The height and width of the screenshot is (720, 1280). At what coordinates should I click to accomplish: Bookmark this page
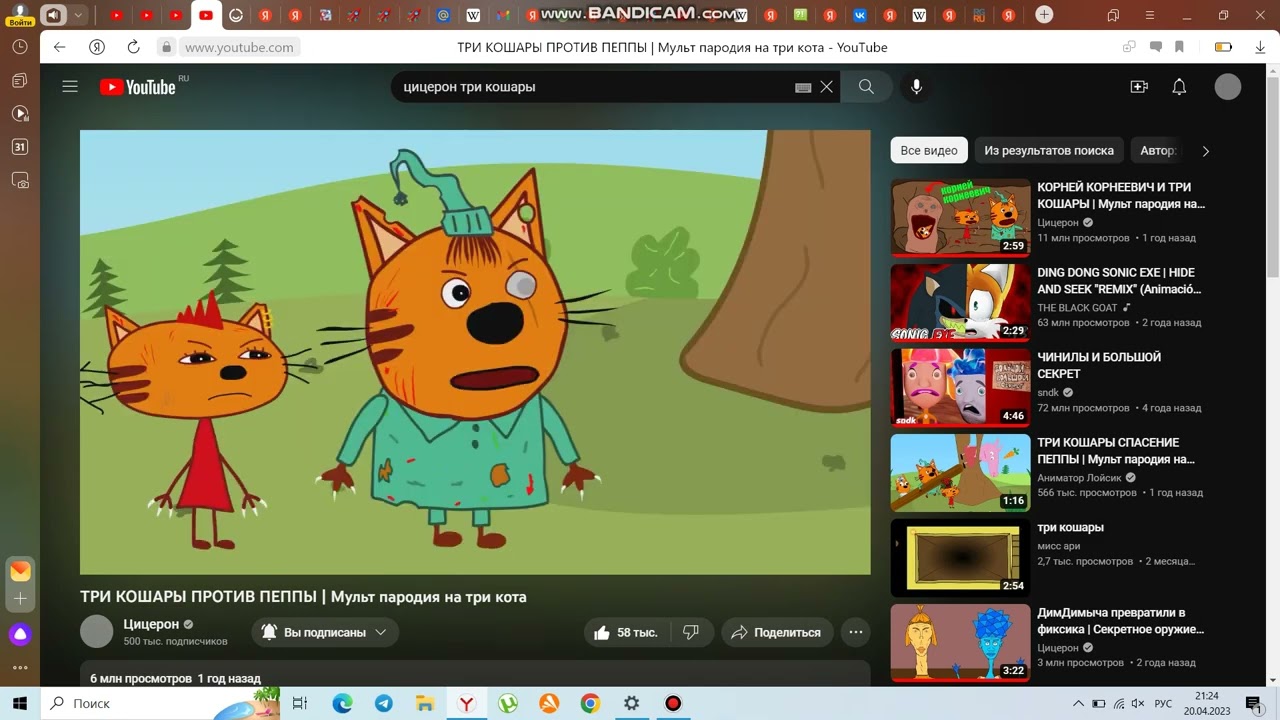(1180, 47)
